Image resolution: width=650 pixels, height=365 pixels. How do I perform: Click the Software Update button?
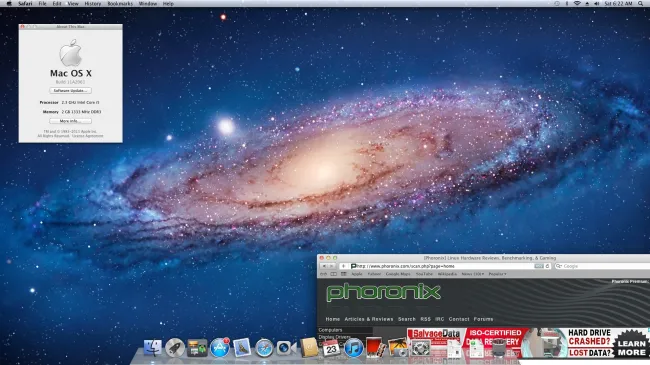tap(70, 90)
